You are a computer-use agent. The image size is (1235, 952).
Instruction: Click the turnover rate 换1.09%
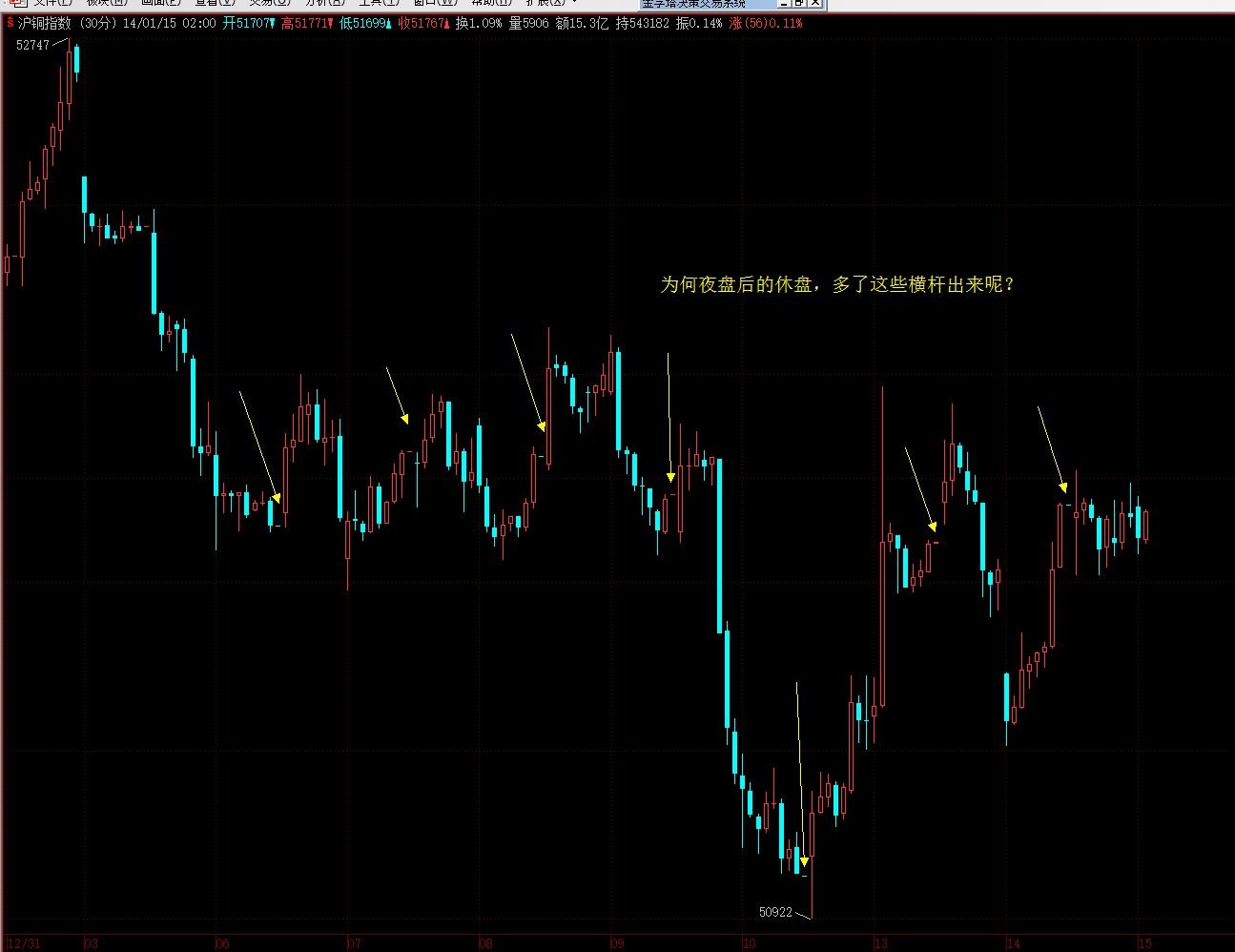point(479,23)
